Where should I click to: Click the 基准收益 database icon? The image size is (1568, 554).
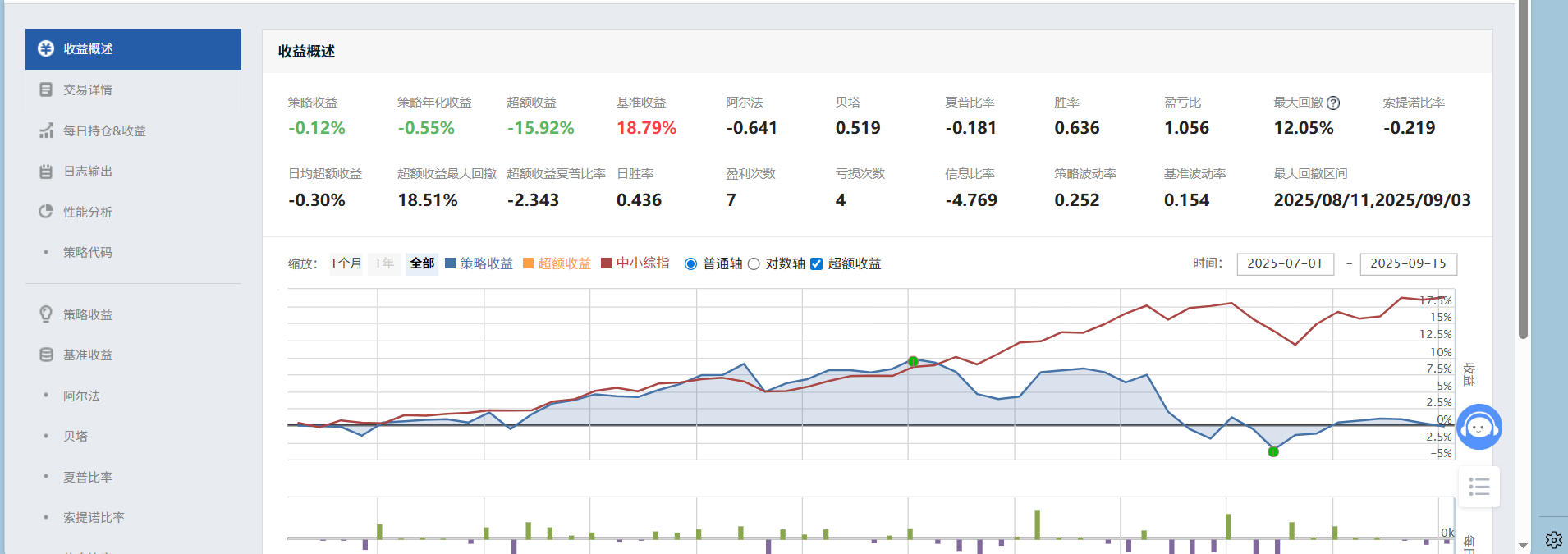point(46,355)
